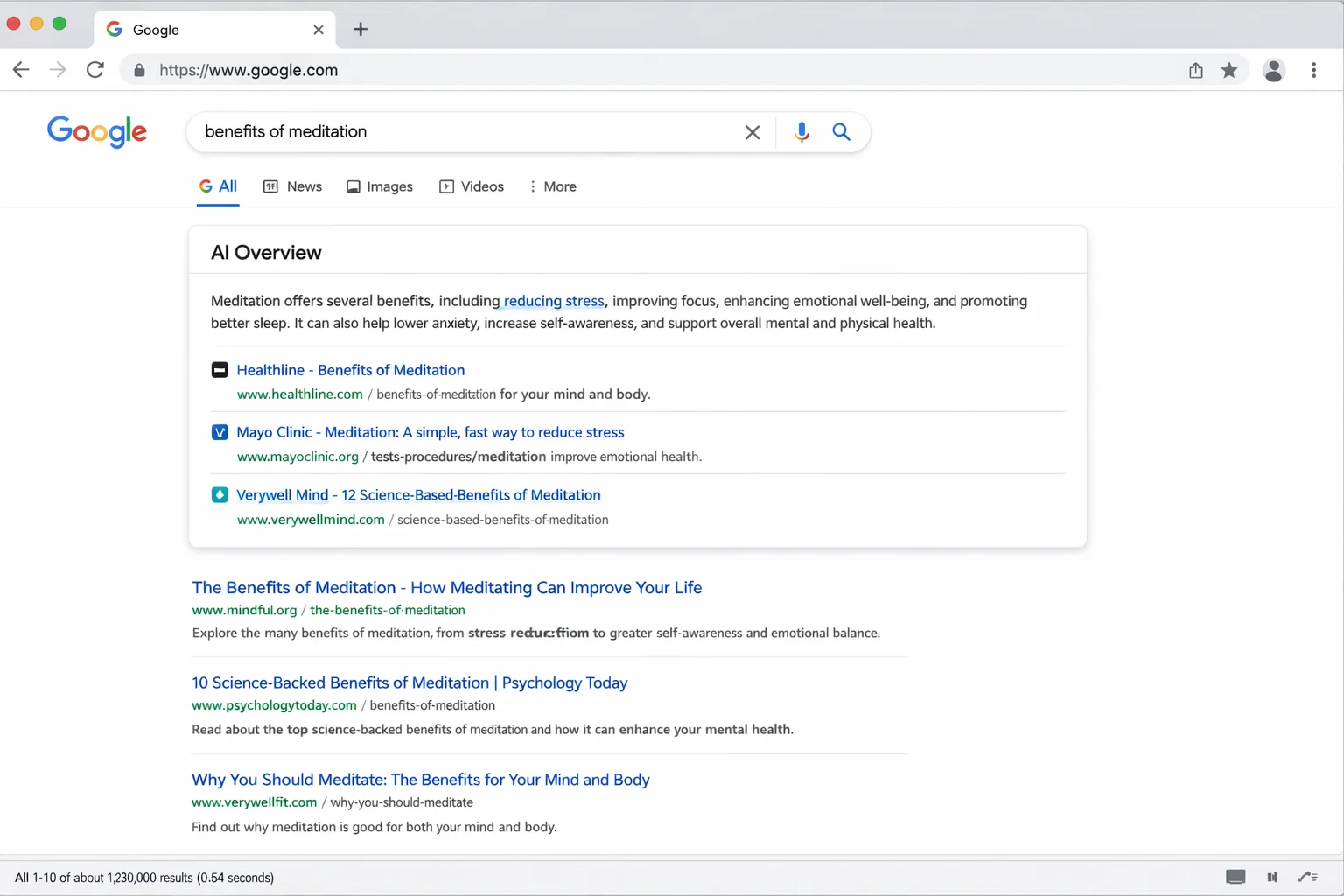This screenshot has height=896, width=1344.
Task: Expand the More search options
Action: click(x=552, y=186)
